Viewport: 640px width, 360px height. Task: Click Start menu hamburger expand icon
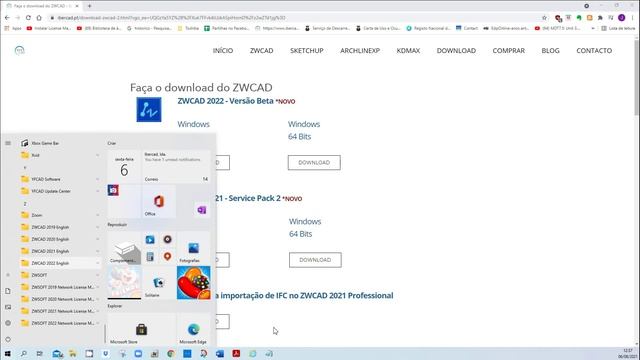tap(8, 143)
